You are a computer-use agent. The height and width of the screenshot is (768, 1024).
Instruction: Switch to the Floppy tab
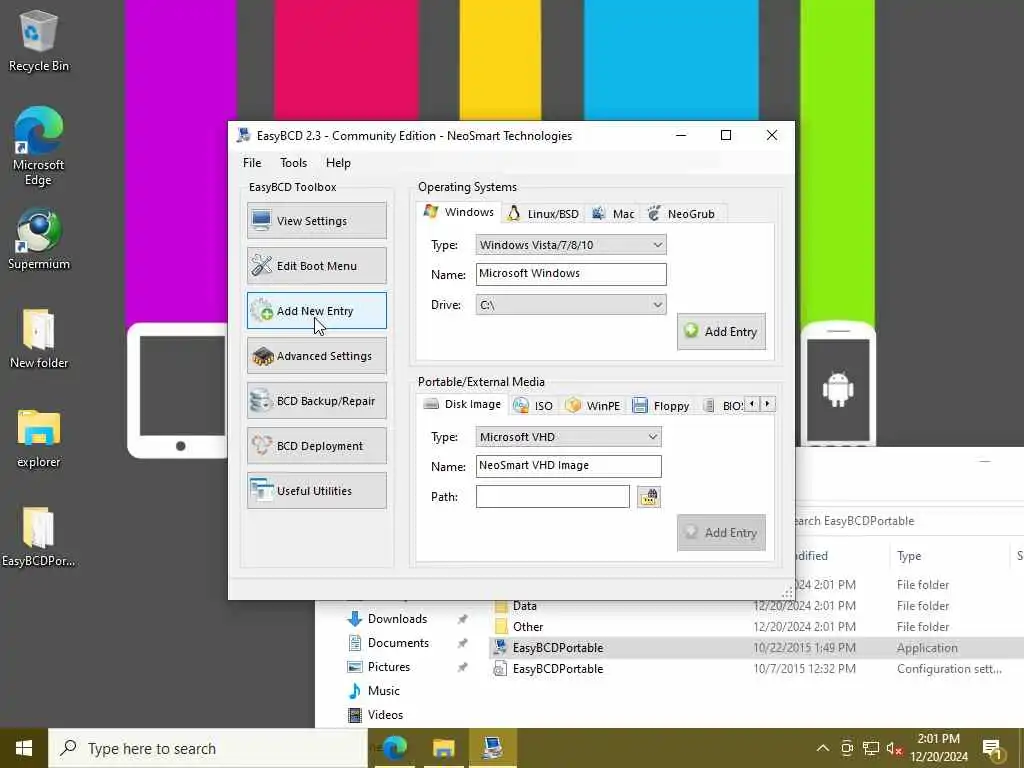pyautogui.click(x=661, y=406)
